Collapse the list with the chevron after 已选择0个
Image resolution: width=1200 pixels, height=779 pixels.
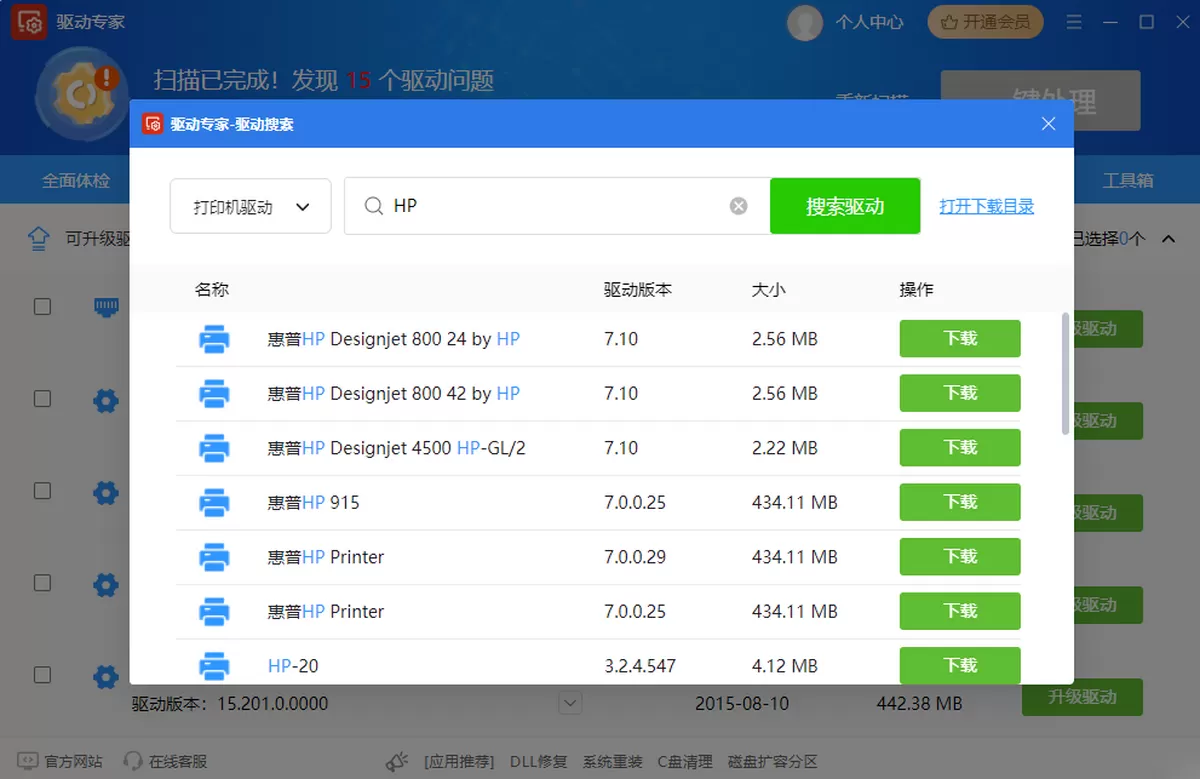click(x=1166, y=238)
